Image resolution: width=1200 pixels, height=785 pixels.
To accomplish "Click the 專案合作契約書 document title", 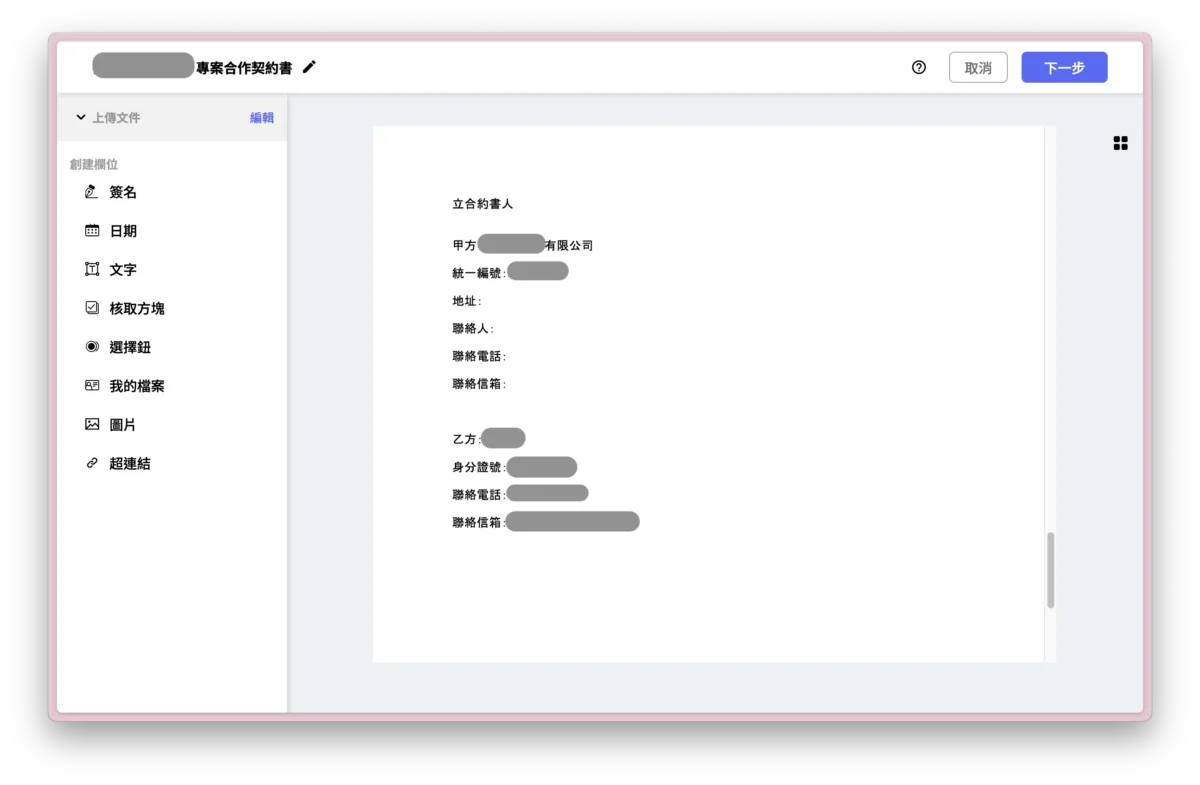I will pos(244,68).
